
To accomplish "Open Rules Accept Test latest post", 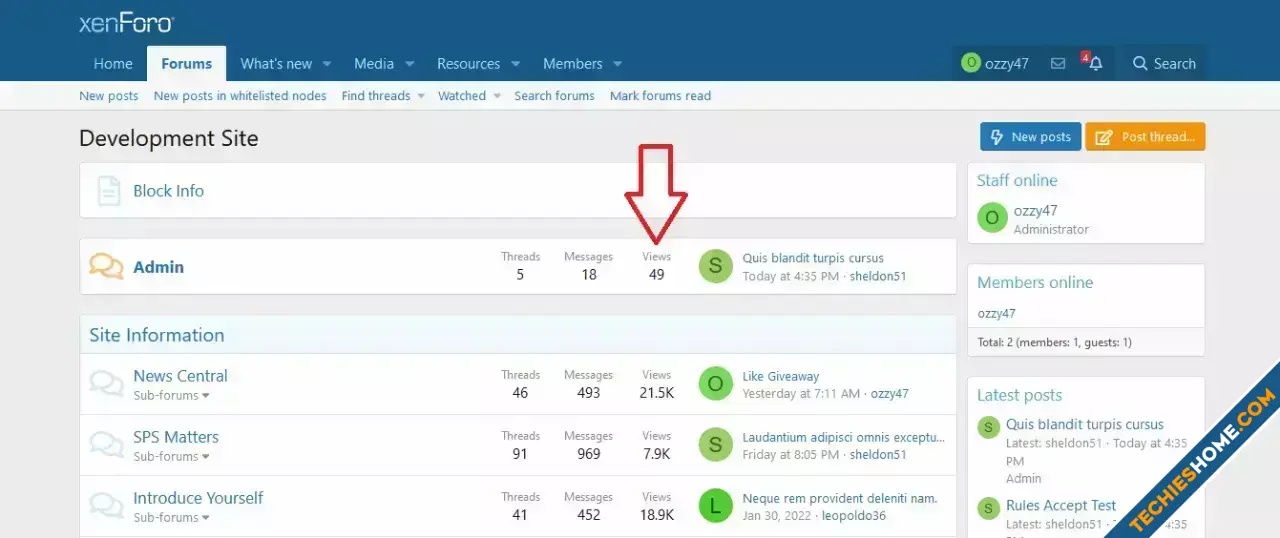I will 1061,506.
